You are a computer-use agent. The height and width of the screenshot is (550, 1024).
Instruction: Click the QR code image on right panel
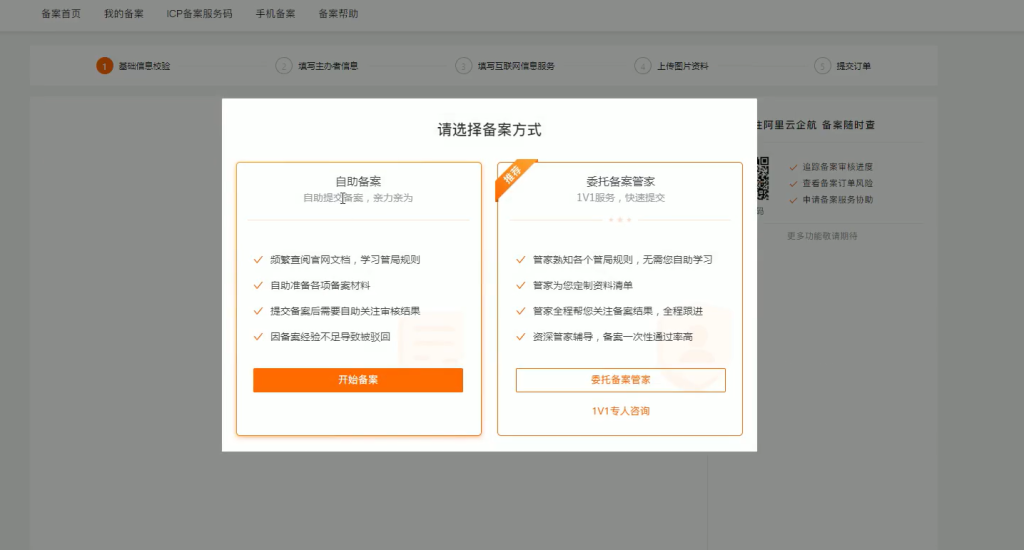pos(763,177)
